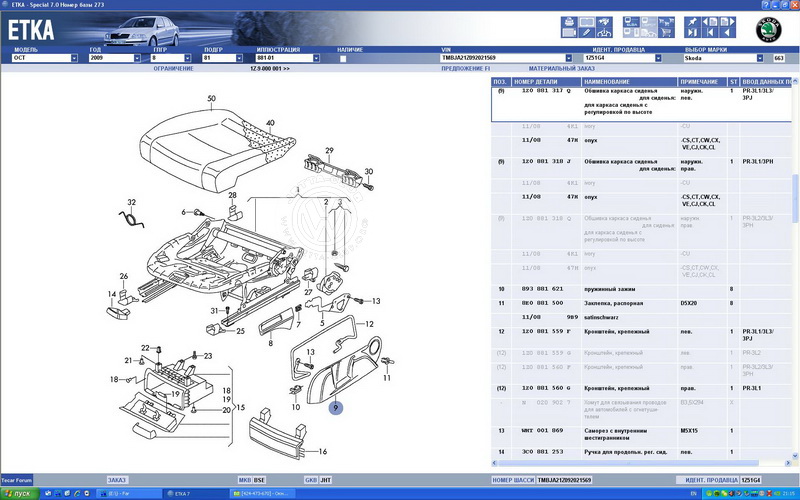Click the skip-to-end icon below the pushpin
800x500 pixels.
692,33
